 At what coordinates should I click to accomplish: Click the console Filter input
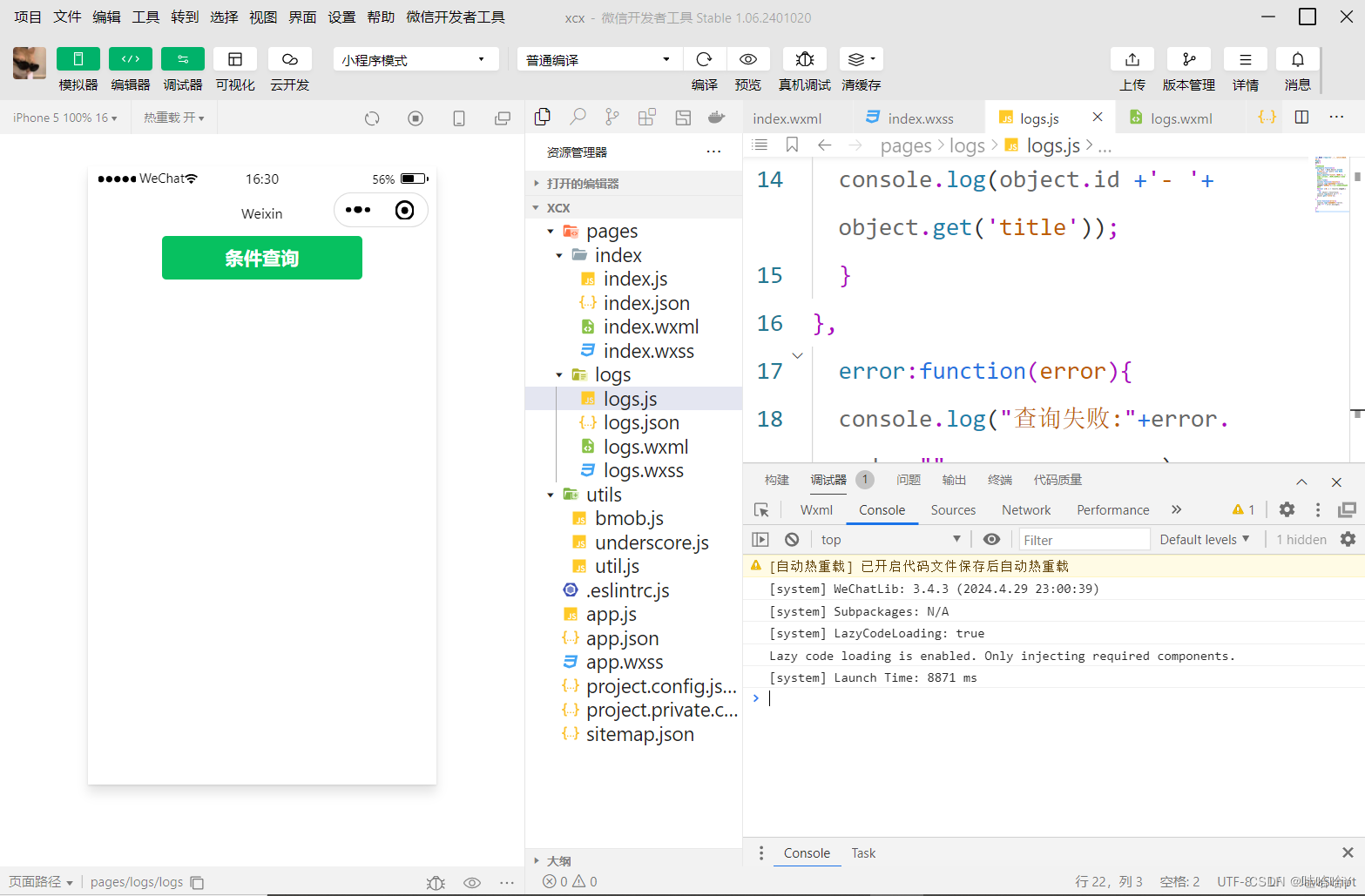[1085, 540]
